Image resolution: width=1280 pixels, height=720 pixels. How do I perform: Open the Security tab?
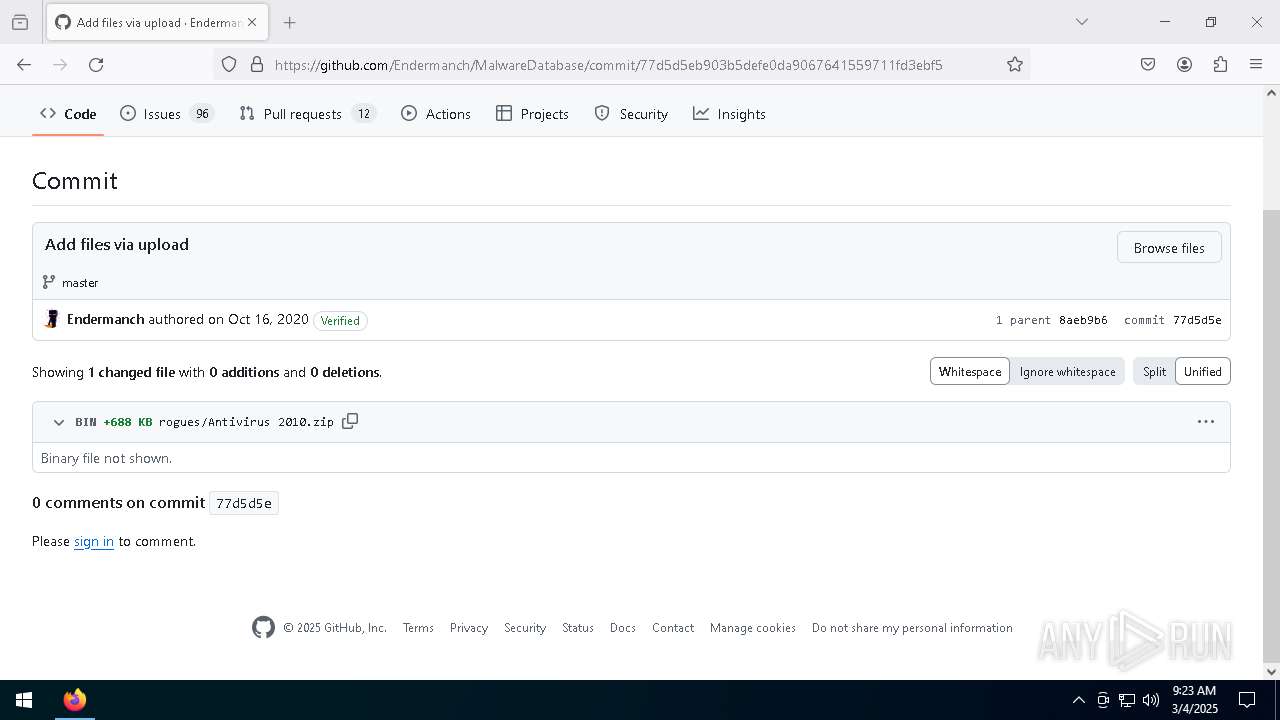(631, 114)
